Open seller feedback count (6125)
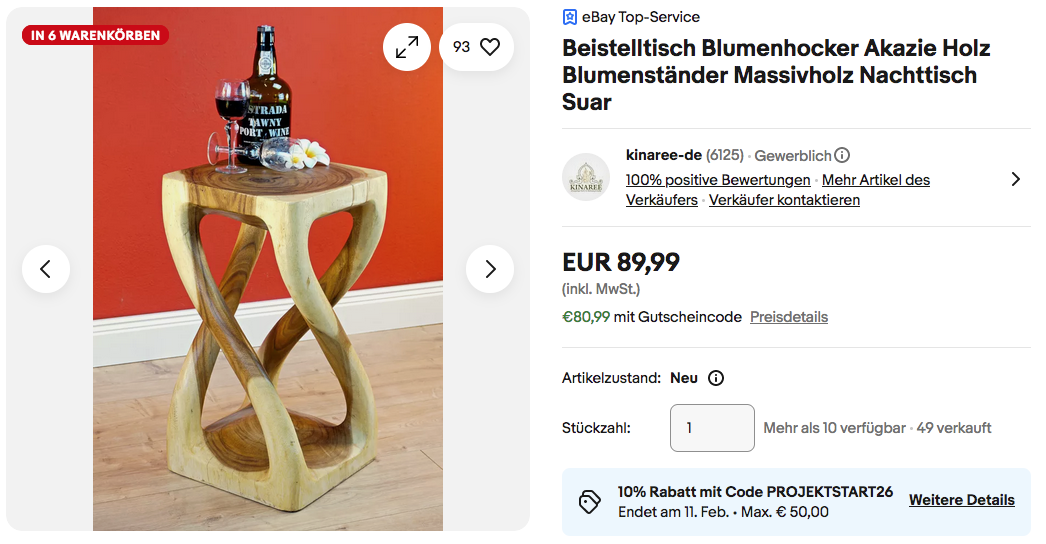This screenshot has width=1046, height=544. coord(725,155)
